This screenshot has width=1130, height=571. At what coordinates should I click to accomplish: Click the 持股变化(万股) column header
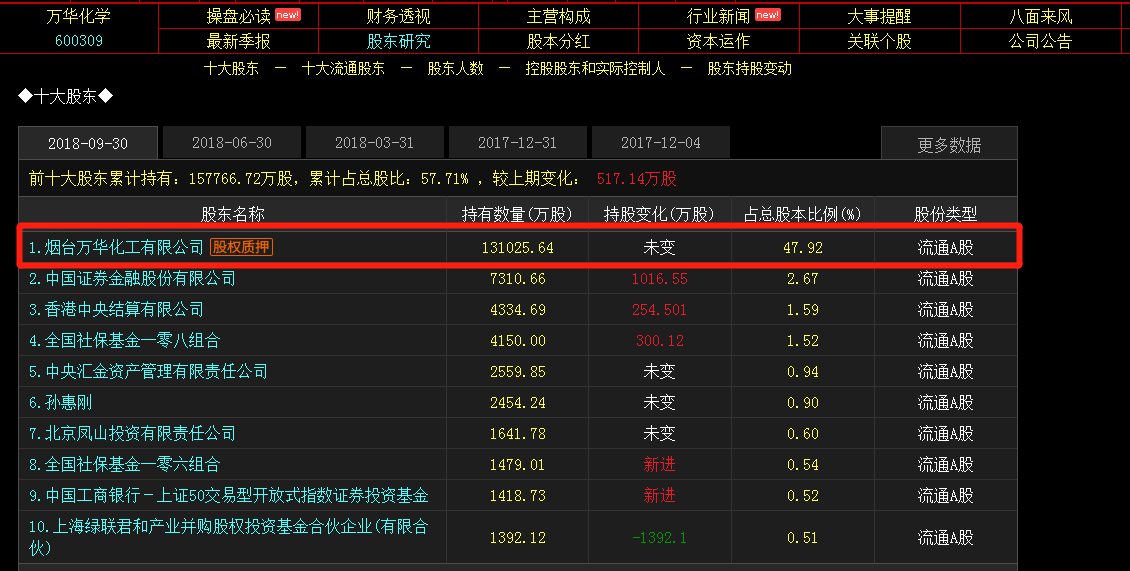[x=659, y=214]
